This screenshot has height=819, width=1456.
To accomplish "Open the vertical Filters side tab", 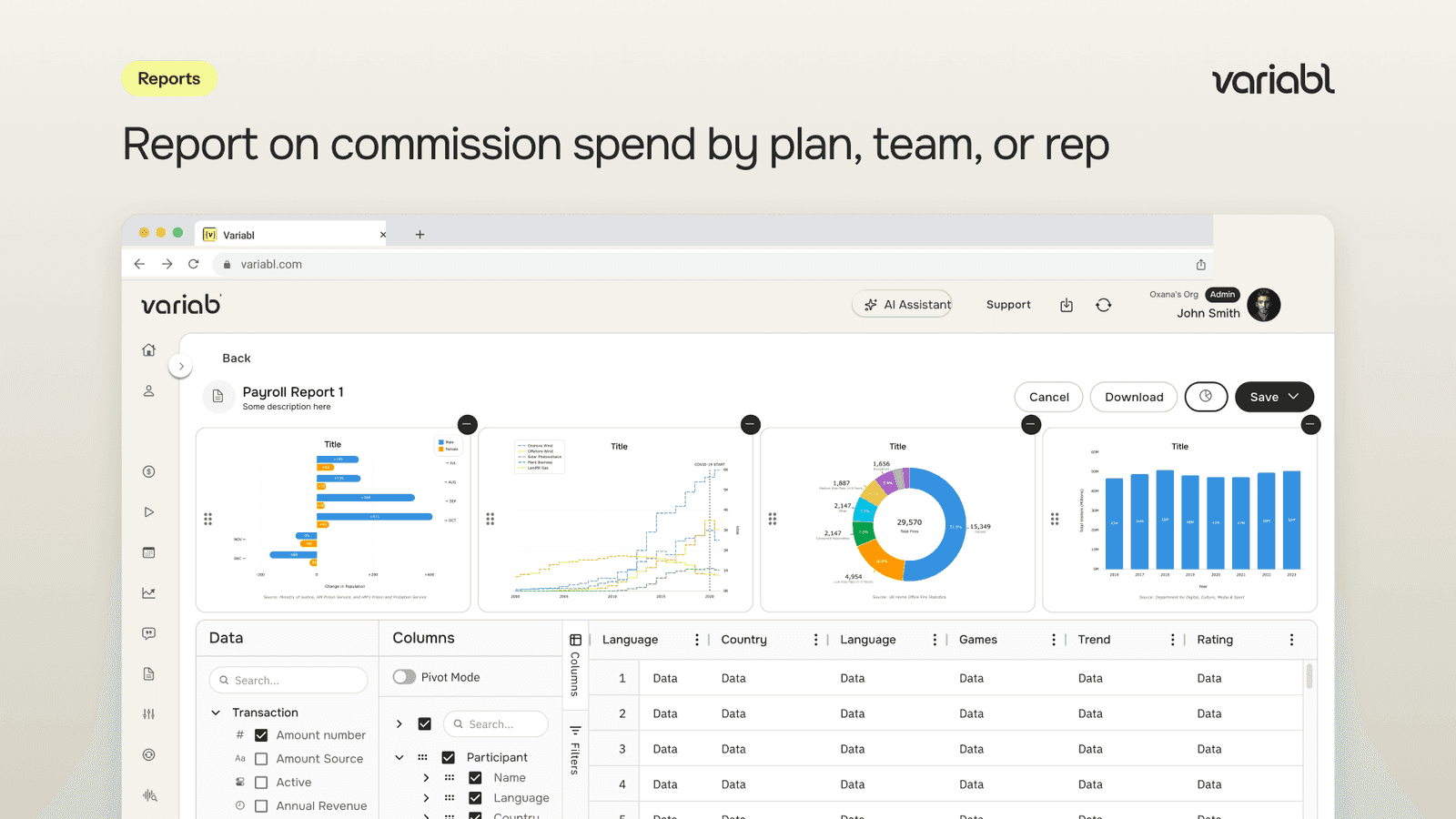I will [x=575, y=750].
